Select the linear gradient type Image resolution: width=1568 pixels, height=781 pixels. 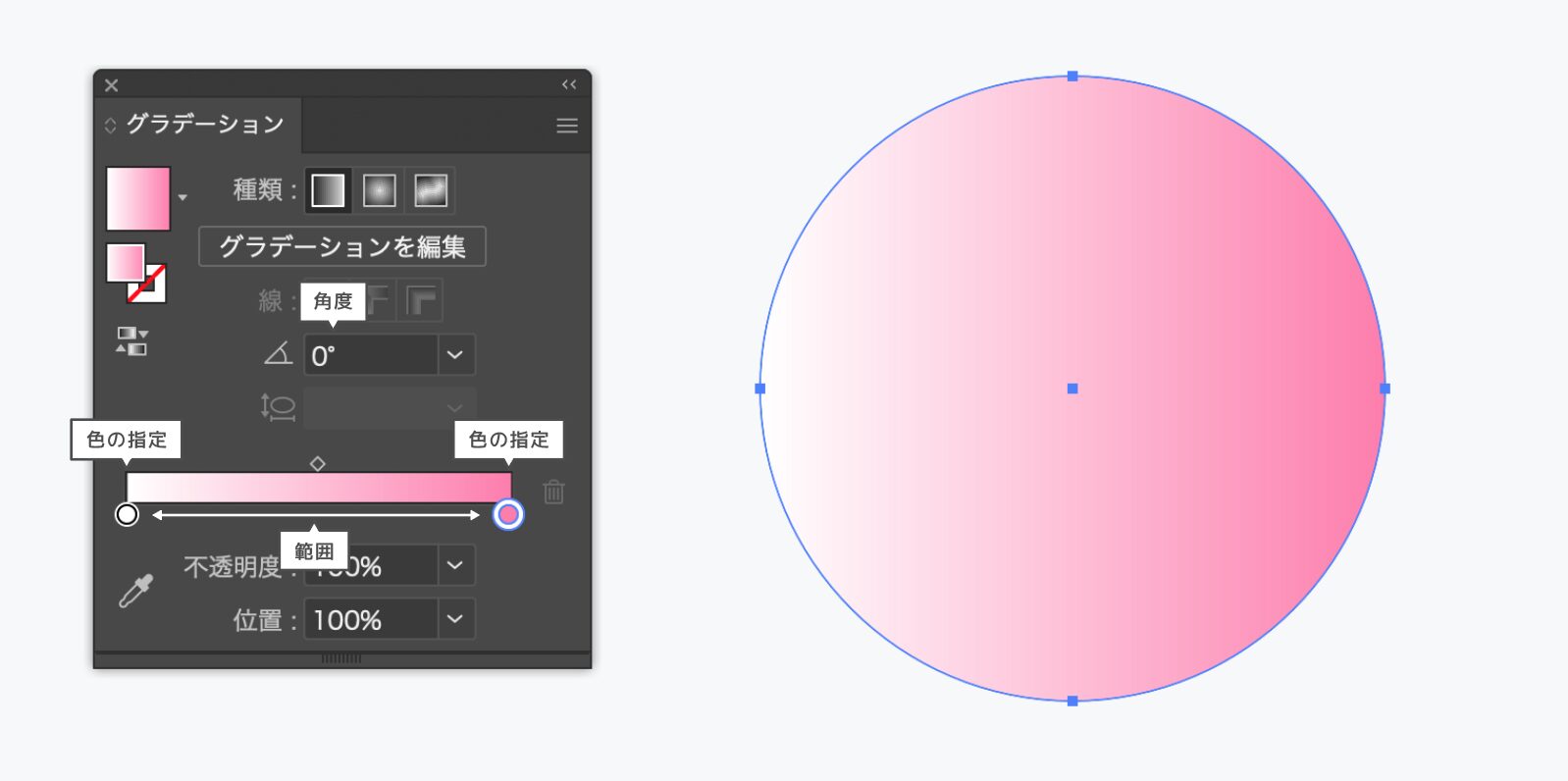point(328,190)
